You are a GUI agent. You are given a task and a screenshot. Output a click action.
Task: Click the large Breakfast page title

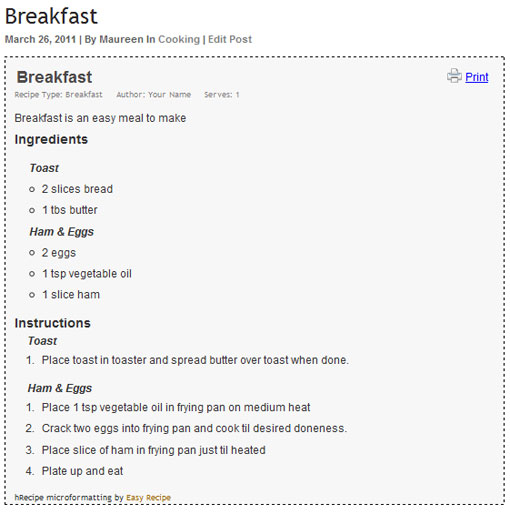tap(51, 16)
